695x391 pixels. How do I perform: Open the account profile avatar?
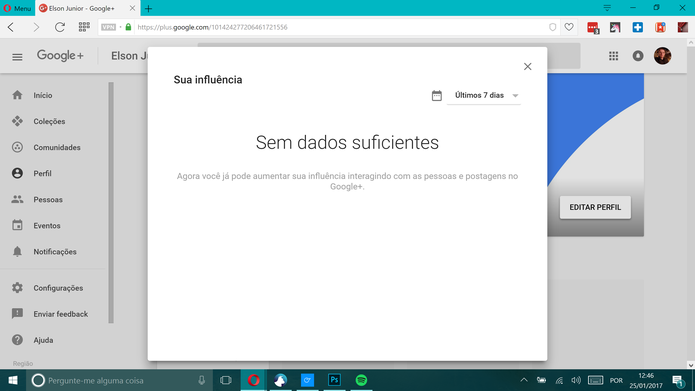pyautogui.click(x=663, y=56)
